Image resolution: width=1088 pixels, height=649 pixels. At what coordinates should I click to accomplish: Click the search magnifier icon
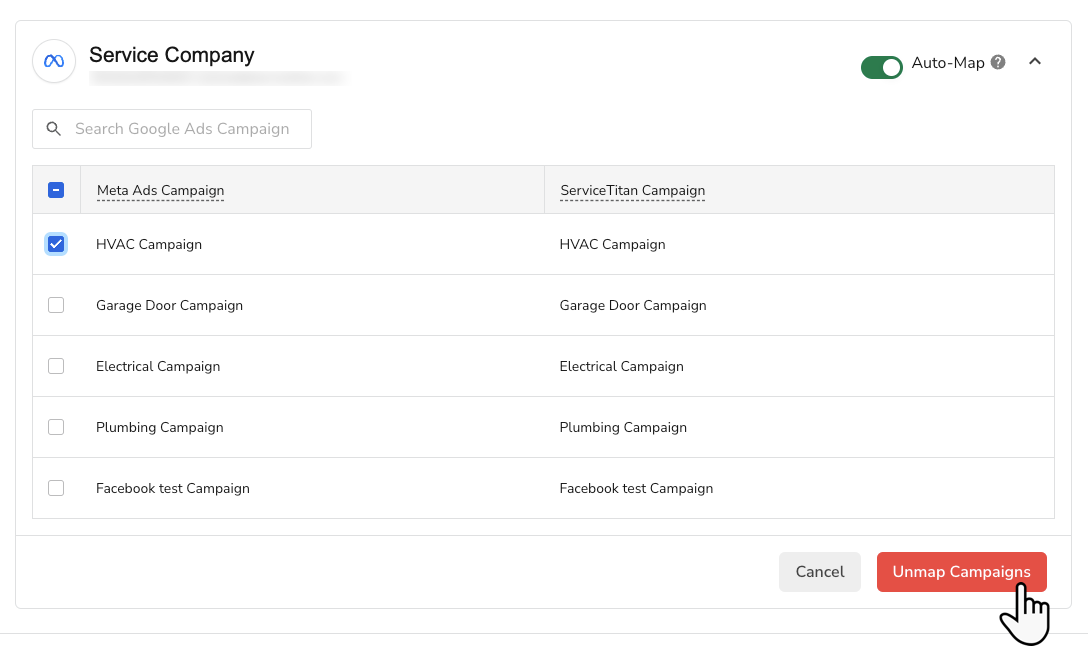pos(54,129)
